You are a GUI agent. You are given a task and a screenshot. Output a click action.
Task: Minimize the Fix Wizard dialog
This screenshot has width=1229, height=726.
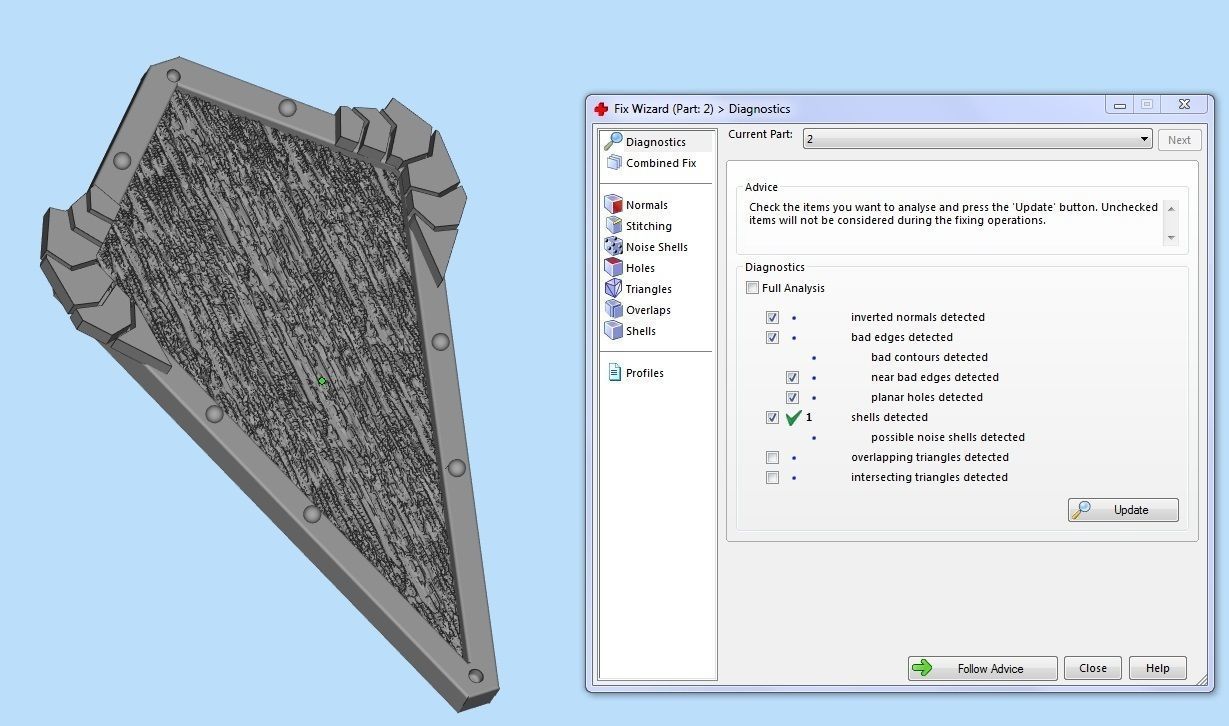coord(1120,105)
